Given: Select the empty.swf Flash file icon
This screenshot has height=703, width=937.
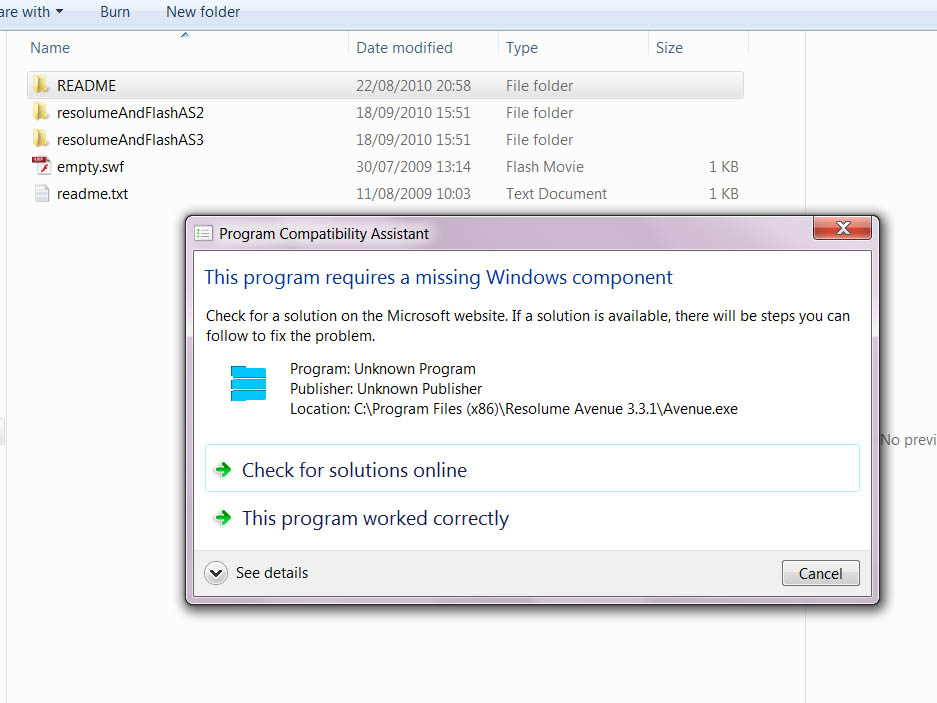Looking at the screenshot, I should (41, 166).
